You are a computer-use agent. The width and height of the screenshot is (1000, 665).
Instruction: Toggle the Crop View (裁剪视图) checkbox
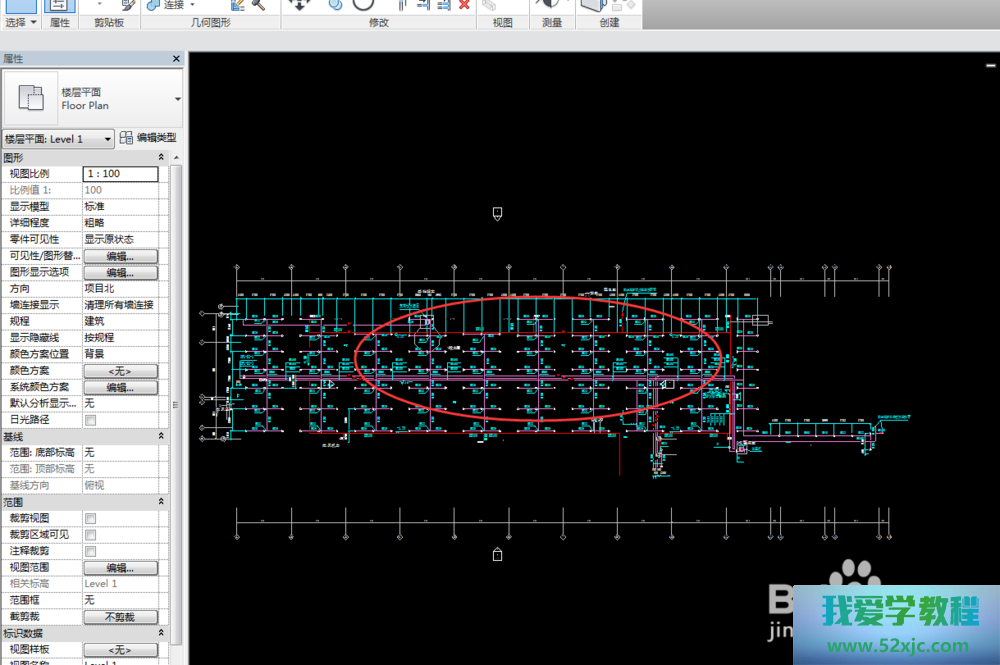(x=90, y=518)
